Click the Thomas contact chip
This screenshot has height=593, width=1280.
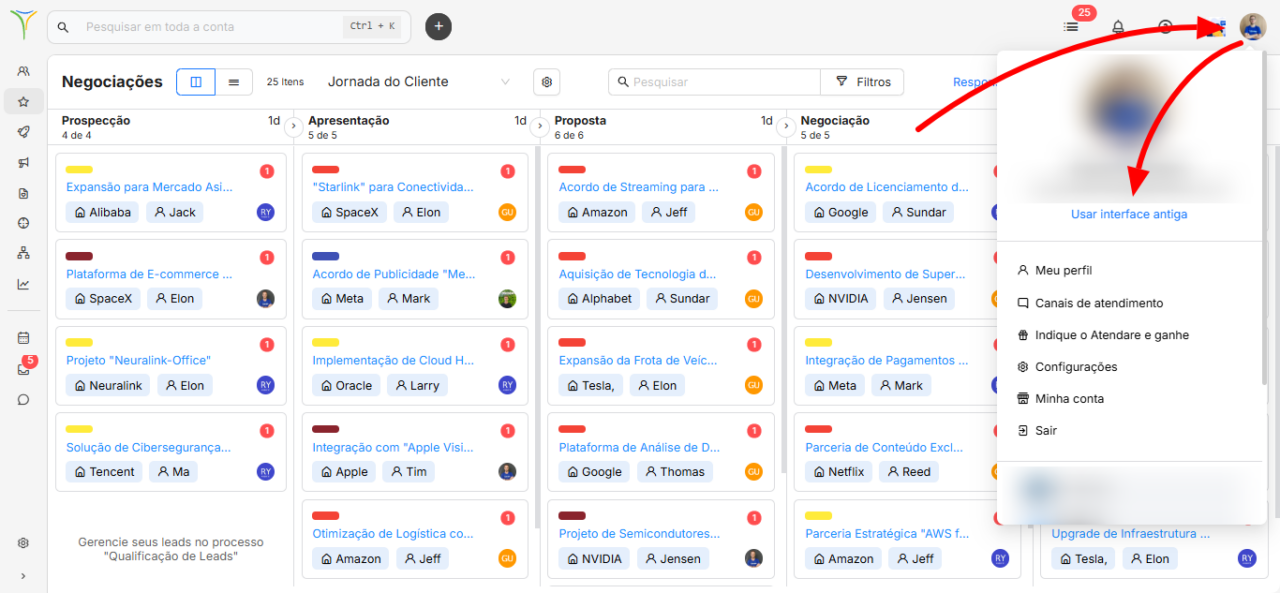click(x=675, y=472)
